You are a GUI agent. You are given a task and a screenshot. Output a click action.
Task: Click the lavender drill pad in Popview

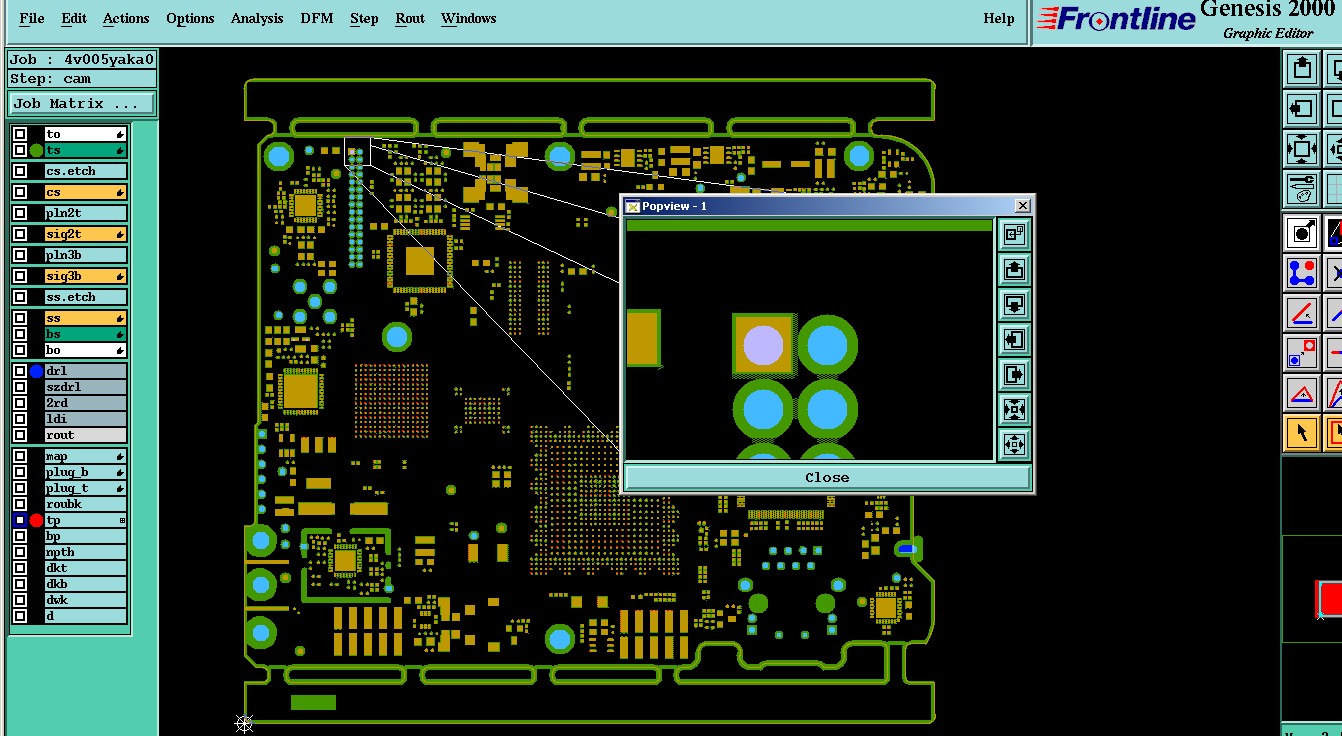[x=764, y=345]
